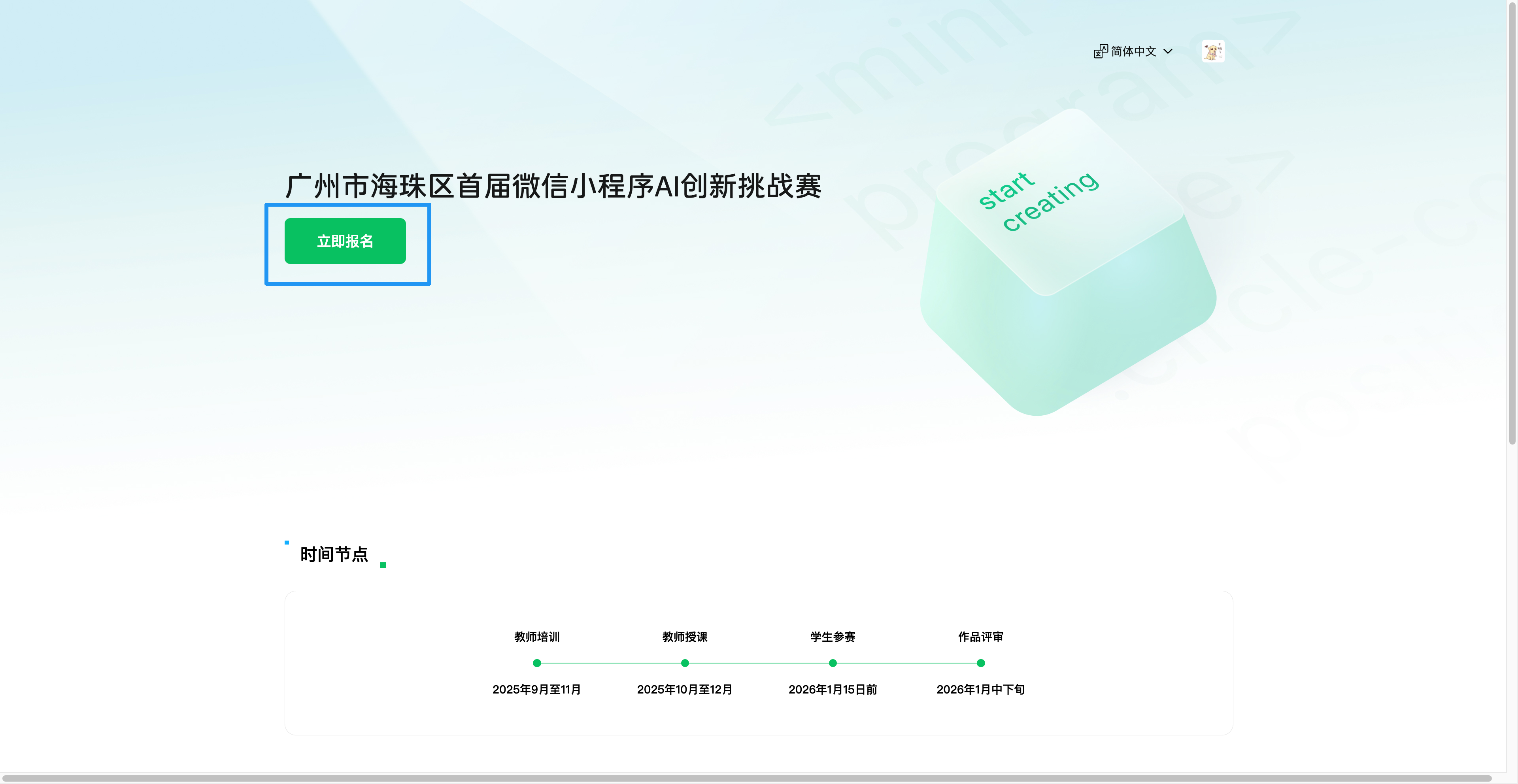Click the 教师授课 stage label
The image size is (1518, 784).
684,637
